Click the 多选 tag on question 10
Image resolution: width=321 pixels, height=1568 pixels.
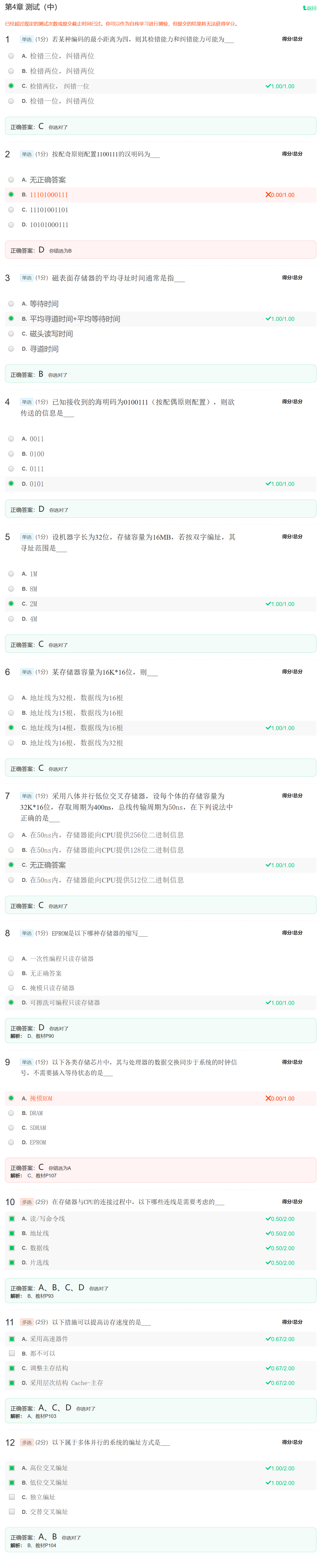(27, 1202)
